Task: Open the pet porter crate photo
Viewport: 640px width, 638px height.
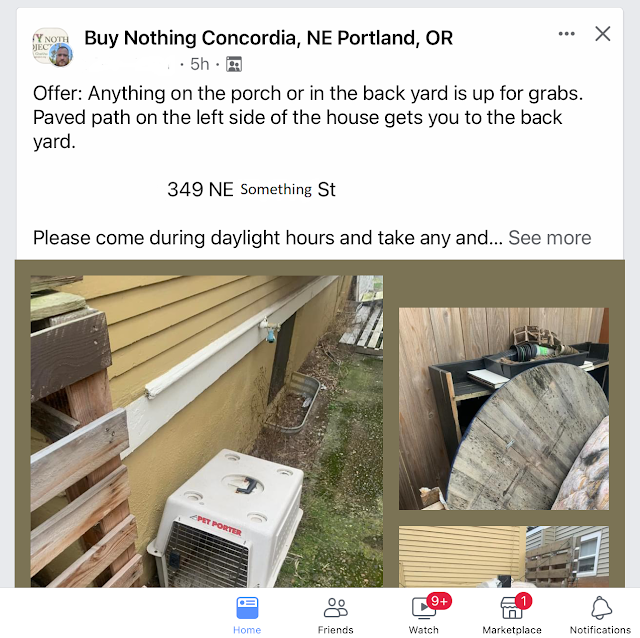Action: click(207, 431)
